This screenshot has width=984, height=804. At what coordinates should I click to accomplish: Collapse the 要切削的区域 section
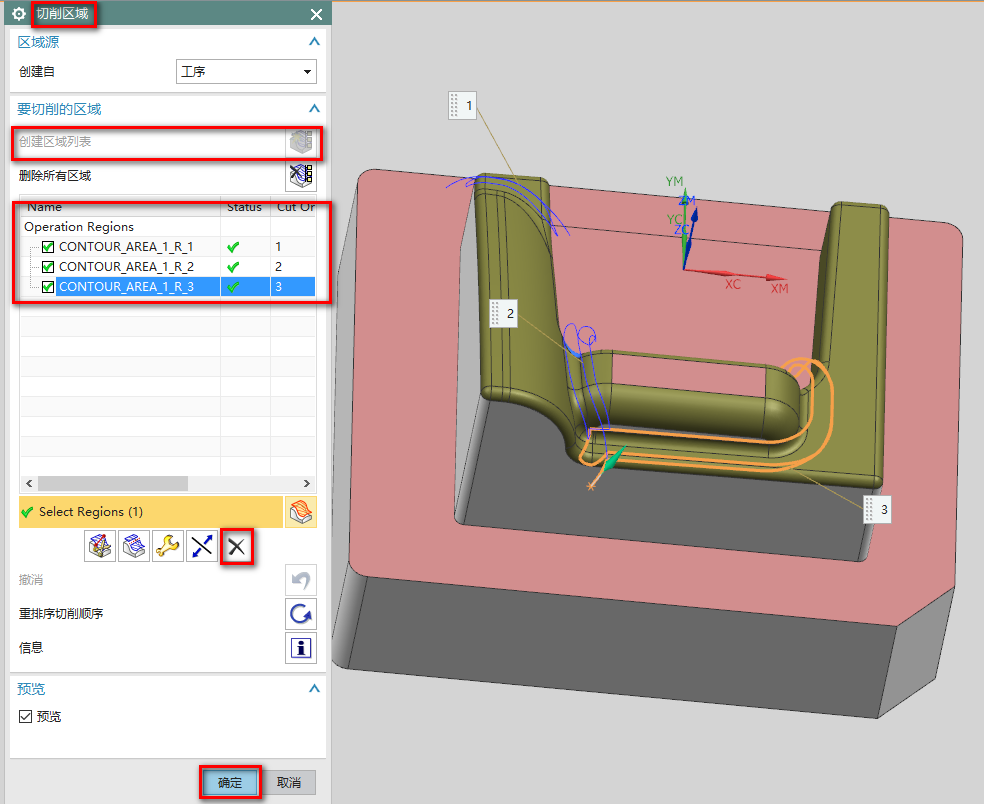[314, 109]
